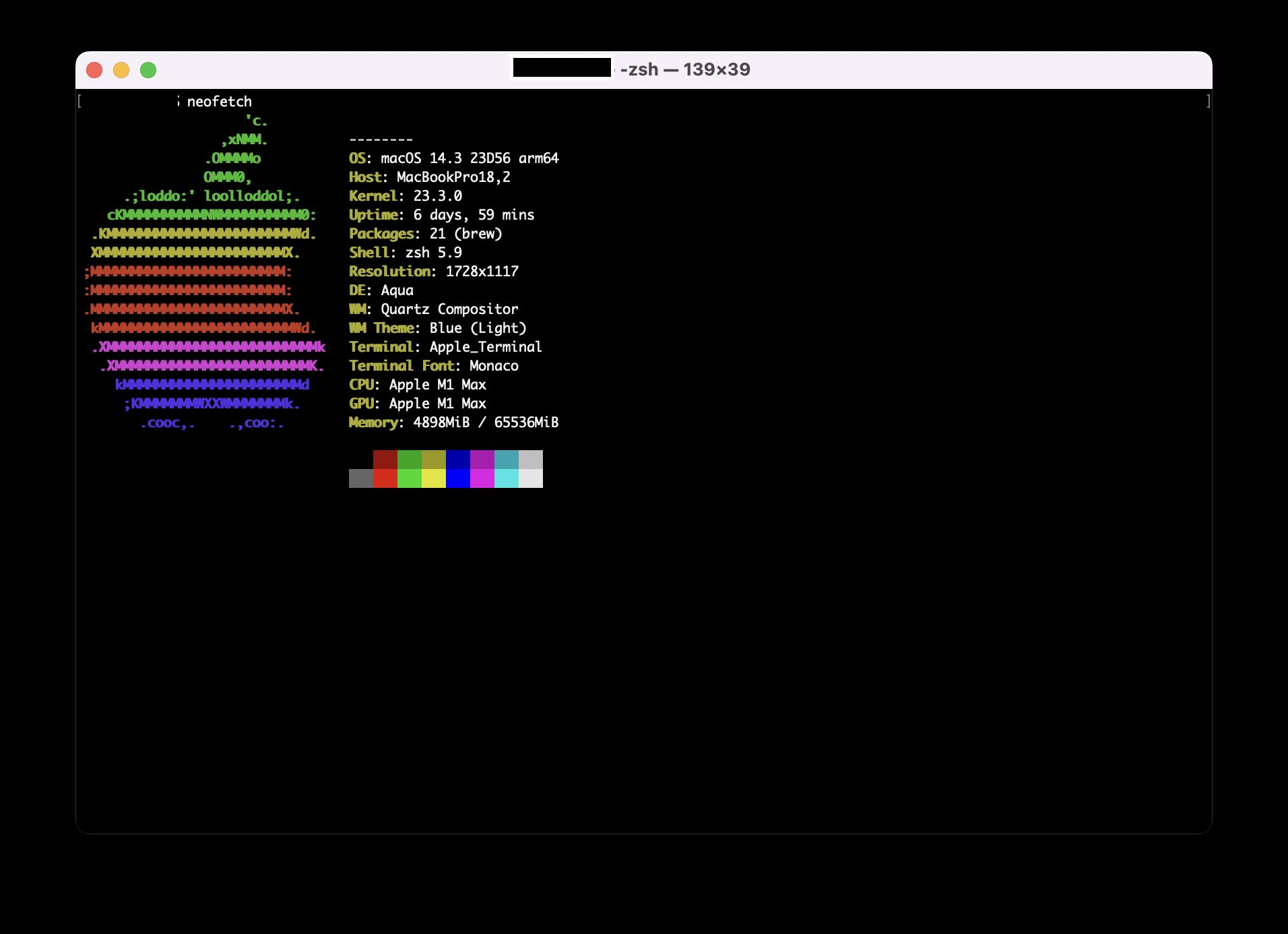This screenshot has height=934, width=1288.
Task: Click the "Uptime: 6 days, 59 mins" line
Action: click(x=442, y=215)
